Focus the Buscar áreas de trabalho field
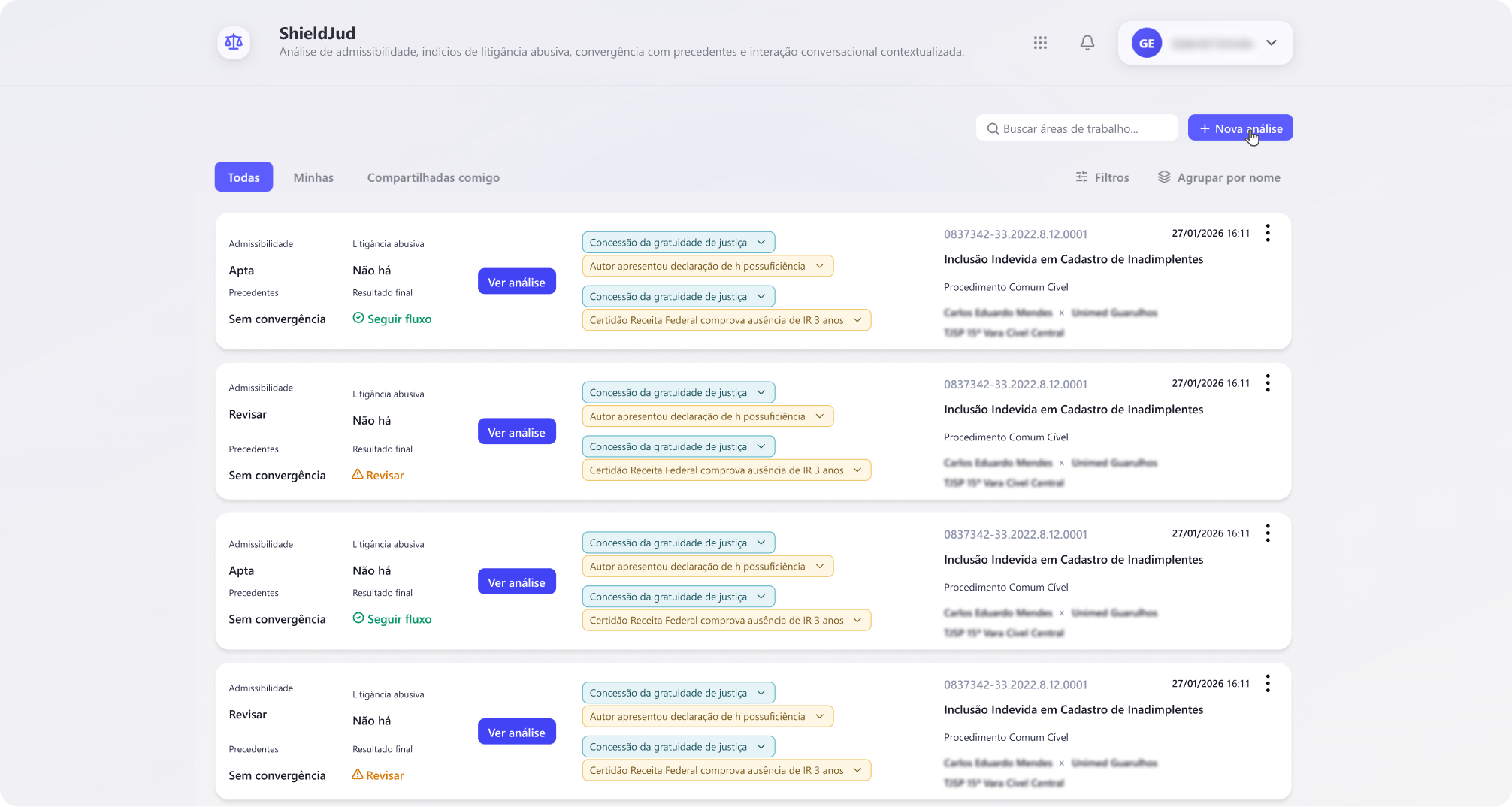Screen dimensions: 1512x807 pyautogui.click(x=1077, y=128)
